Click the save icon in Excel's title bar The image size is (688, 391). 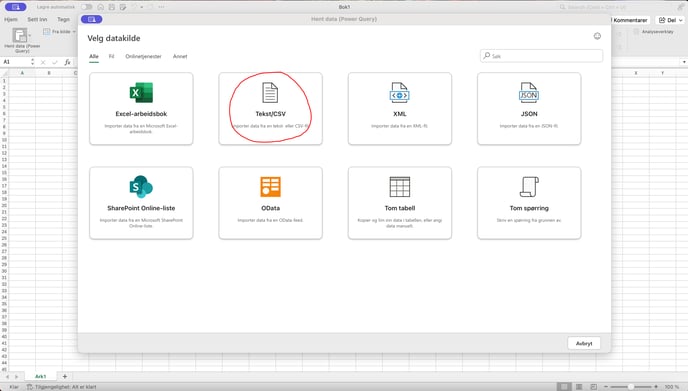(x=111, y=7)
